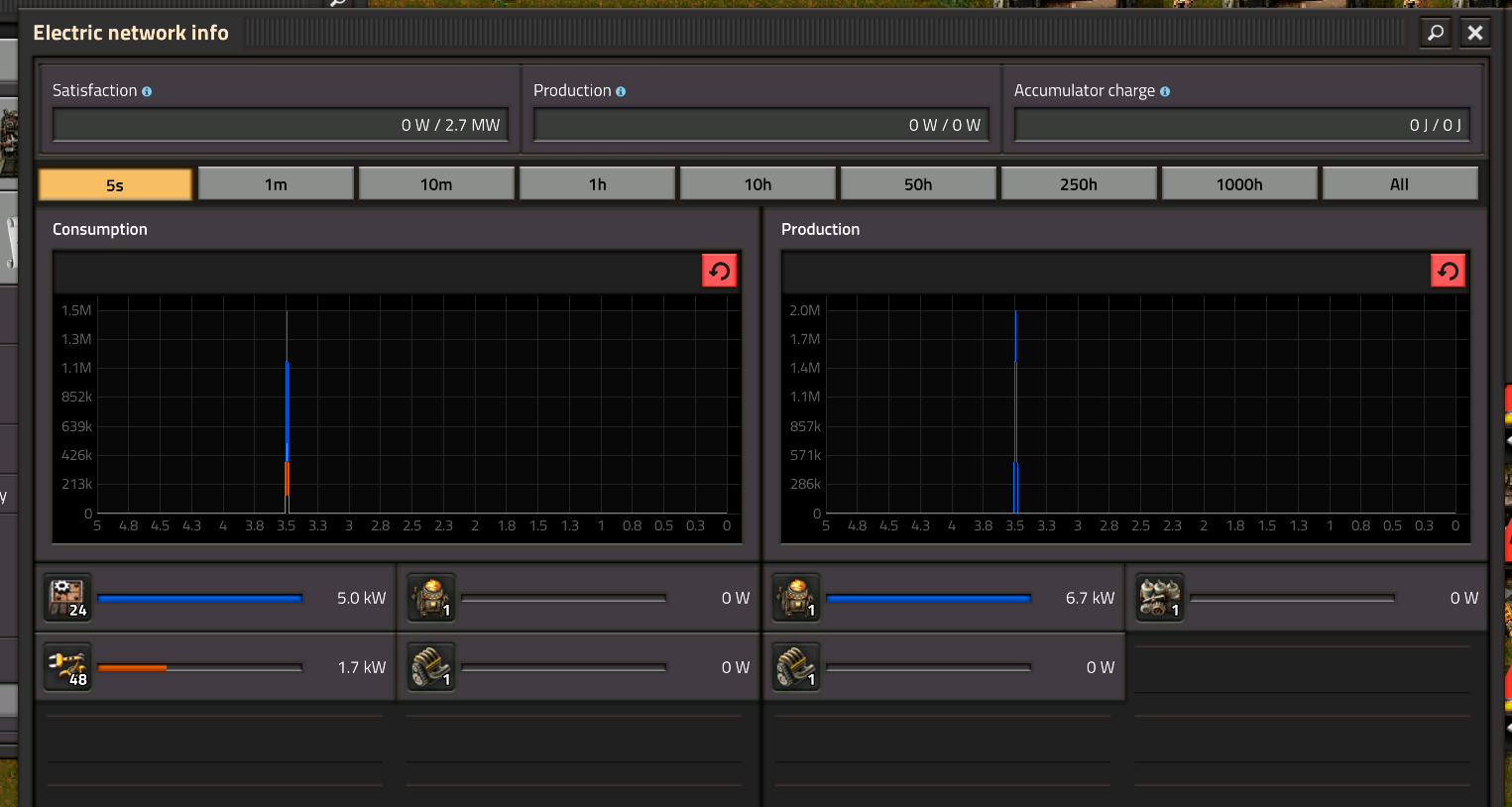Click the 1.5M axis label on the Consumption graph
This screenshot has width=1512, height=807.
click(x=76, y=310)
